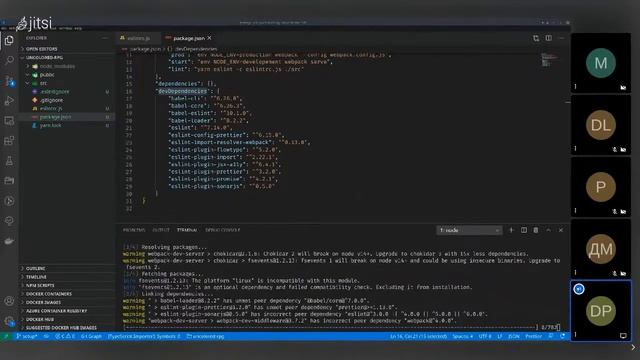
Task: Switch to the Debug Console tab
Action: point(222,230)
